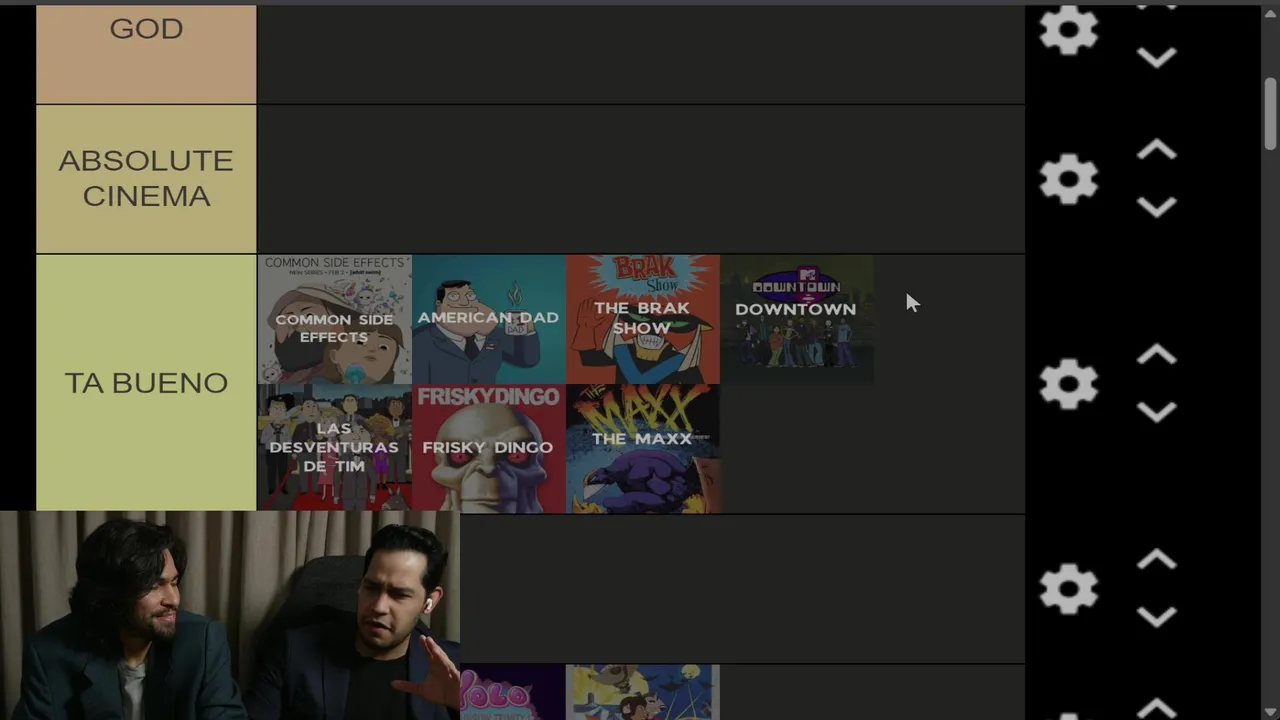The height and width of the screenshot is (720, 1280).
Task: Move TA BUENO tier down
Action: pyautogui.click(x=1157, y=412)
